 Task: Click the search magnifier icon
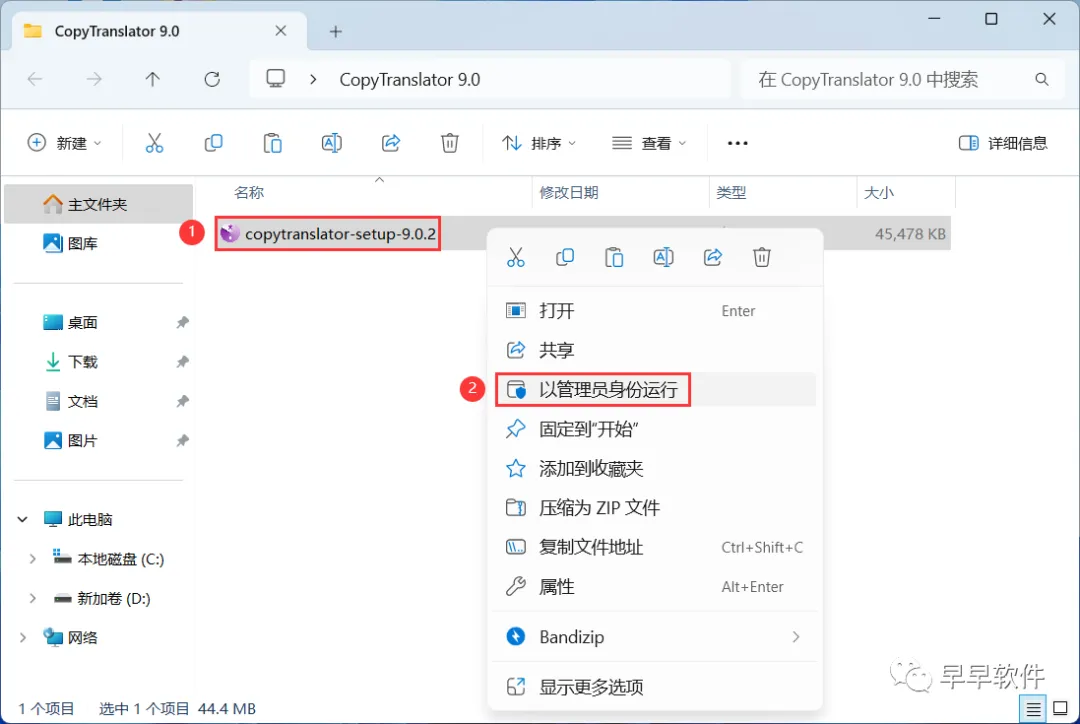(1041, 80)
